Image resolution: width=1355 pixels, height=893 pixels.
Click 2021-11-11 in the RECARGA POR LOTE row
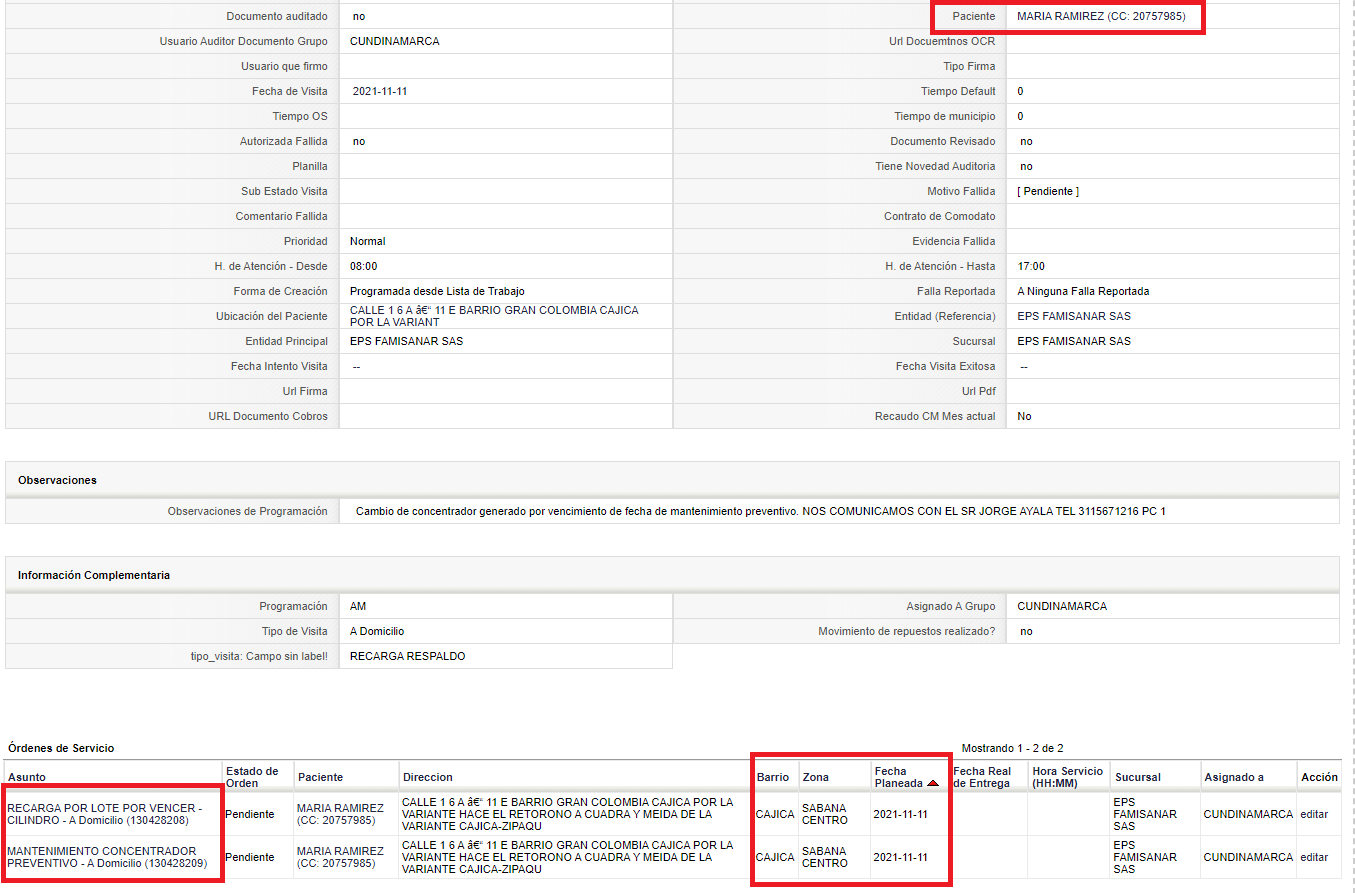click(900, 814)
